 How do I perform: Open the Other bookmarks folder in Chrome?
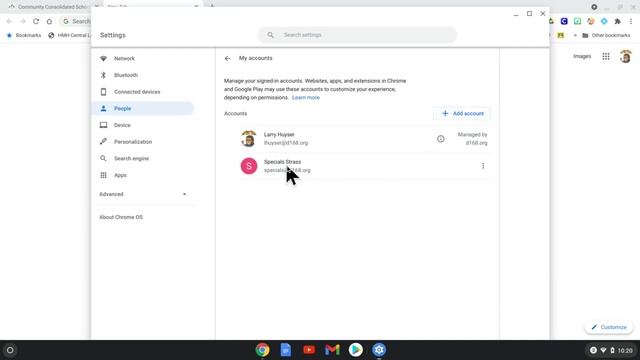606,36
